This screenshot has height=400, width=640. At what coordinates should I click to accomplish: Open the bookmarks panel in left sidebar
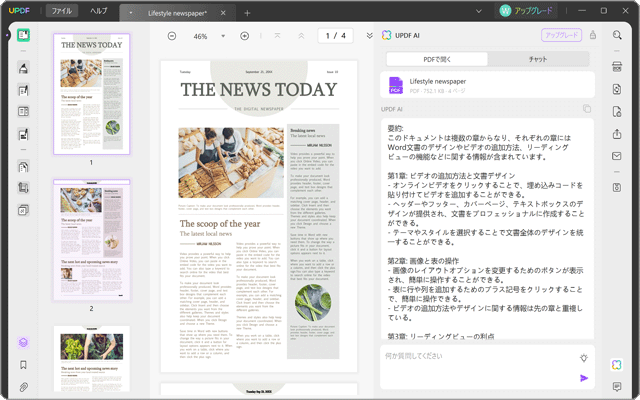tap(23, 365)
